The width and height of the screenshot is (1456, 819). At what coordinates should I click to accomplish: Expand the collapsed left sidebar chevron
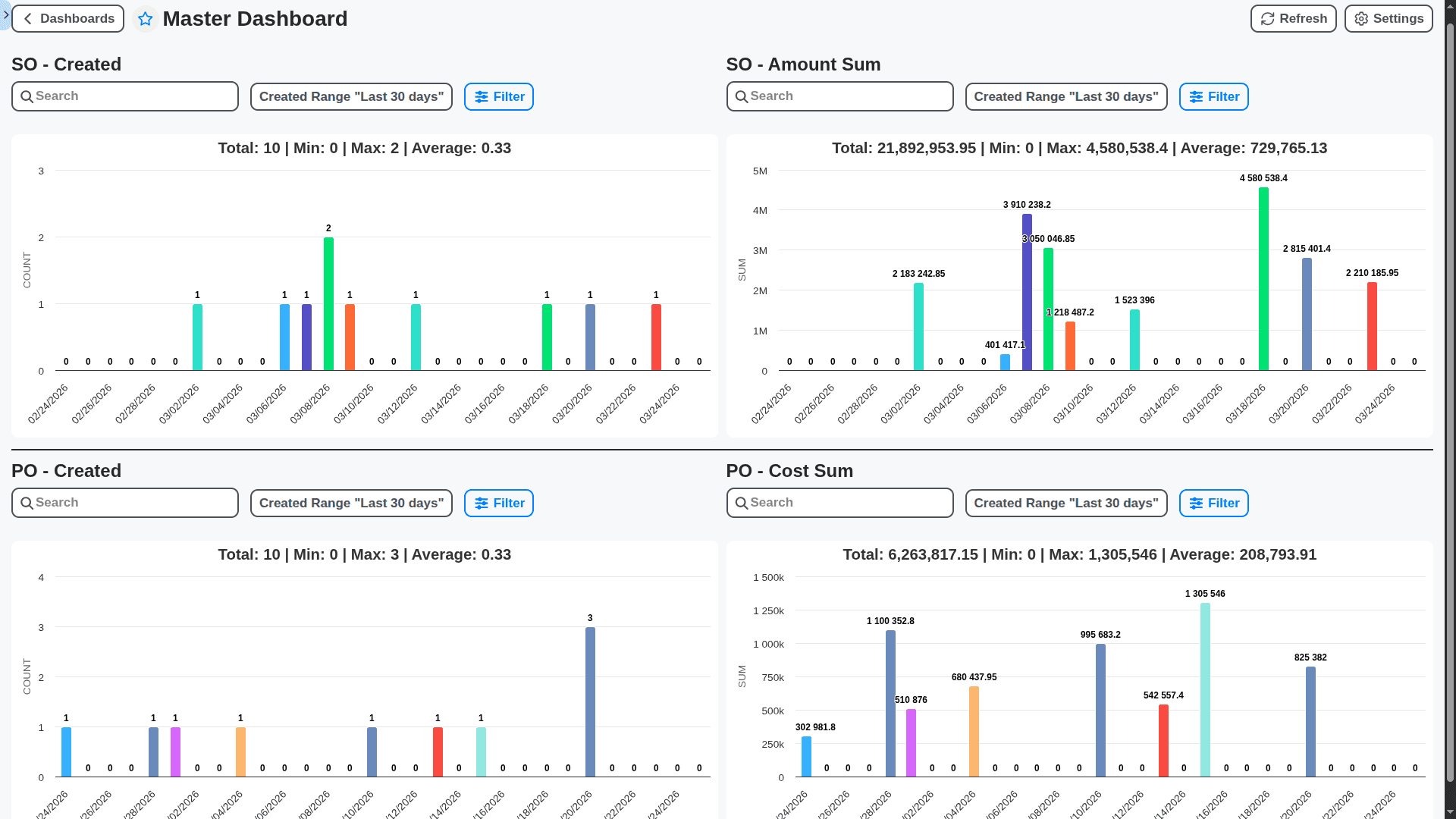coord(5,13)
